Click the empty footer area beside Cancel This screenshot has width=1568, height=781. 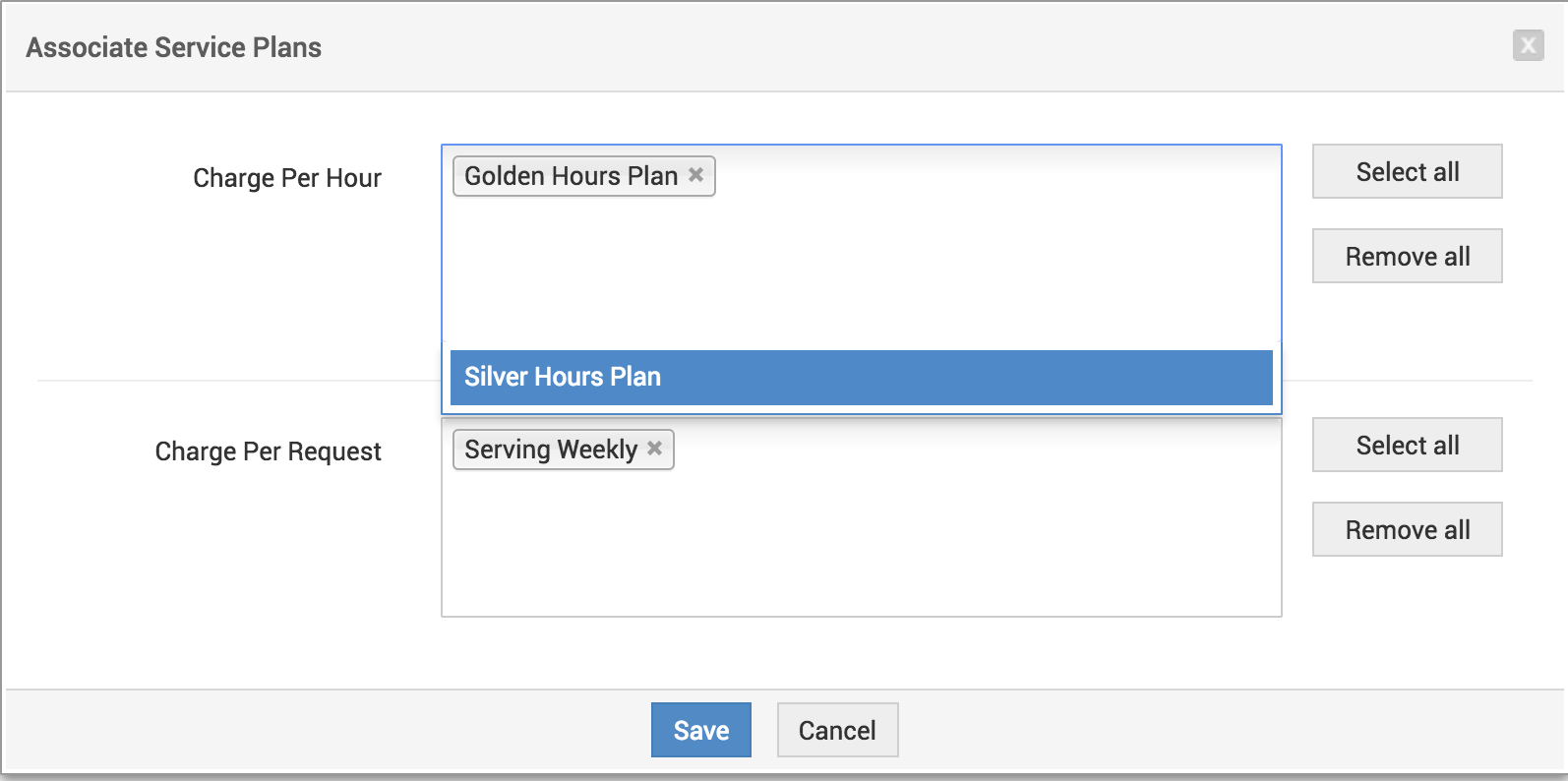1180,730
